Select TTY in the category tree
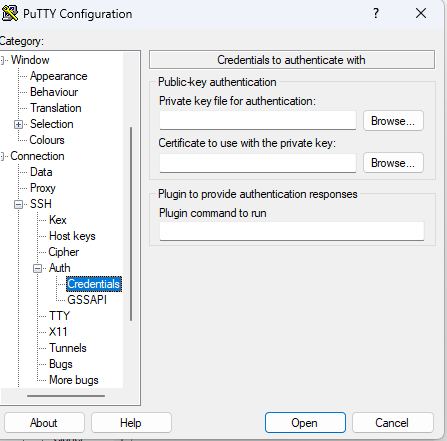447x441 pixels. pyautogui.click(x=59, y=316)
